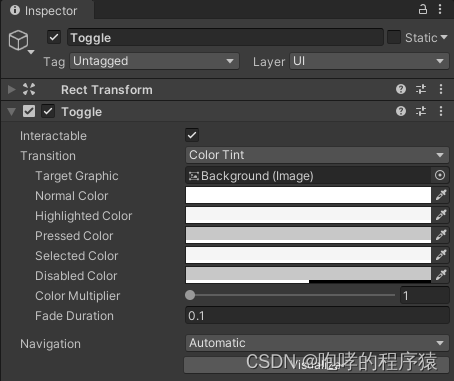Click the Disabled Color label
The width and height of the screenshot is (454, 381).
(76, 276)
